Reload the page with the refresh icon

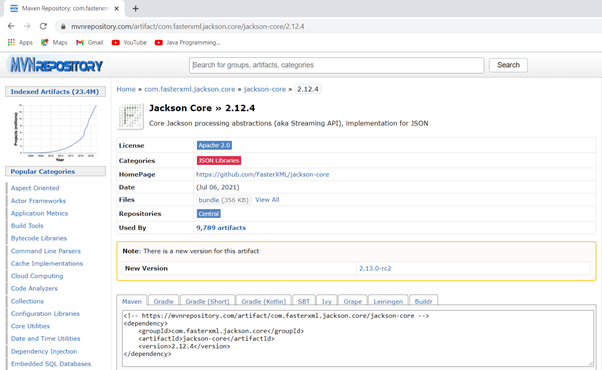tap(43, 26)
